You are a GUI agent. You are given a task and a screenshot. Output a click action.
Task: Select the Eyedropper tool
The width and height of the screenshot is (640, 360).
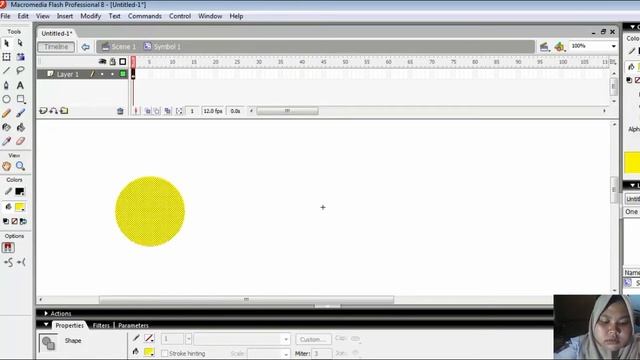(x=7, y=141)
